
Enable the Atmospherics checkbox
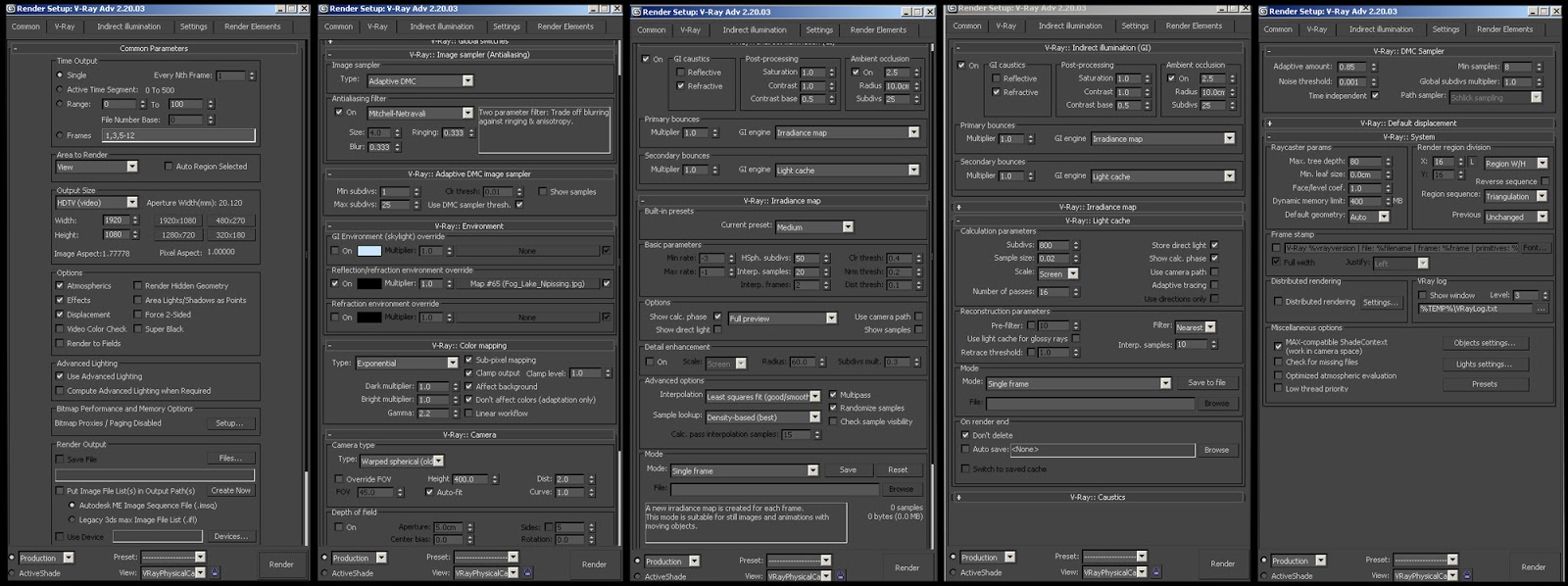coord(60,286)
